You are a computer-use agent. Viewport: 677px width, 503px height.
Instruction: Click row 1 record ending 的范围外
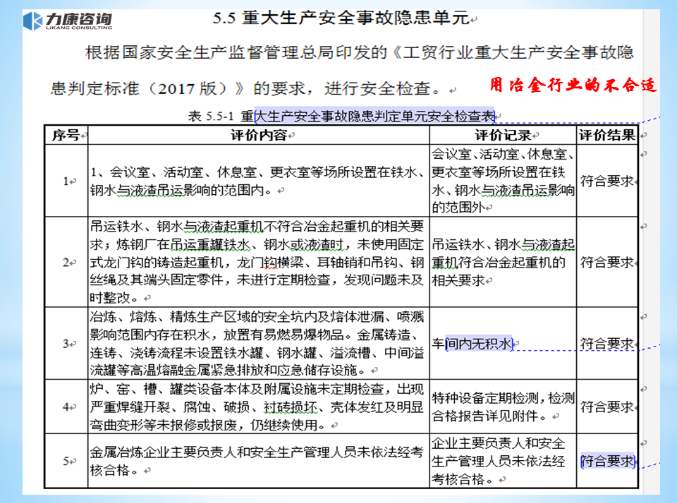(x=503, y=181)
